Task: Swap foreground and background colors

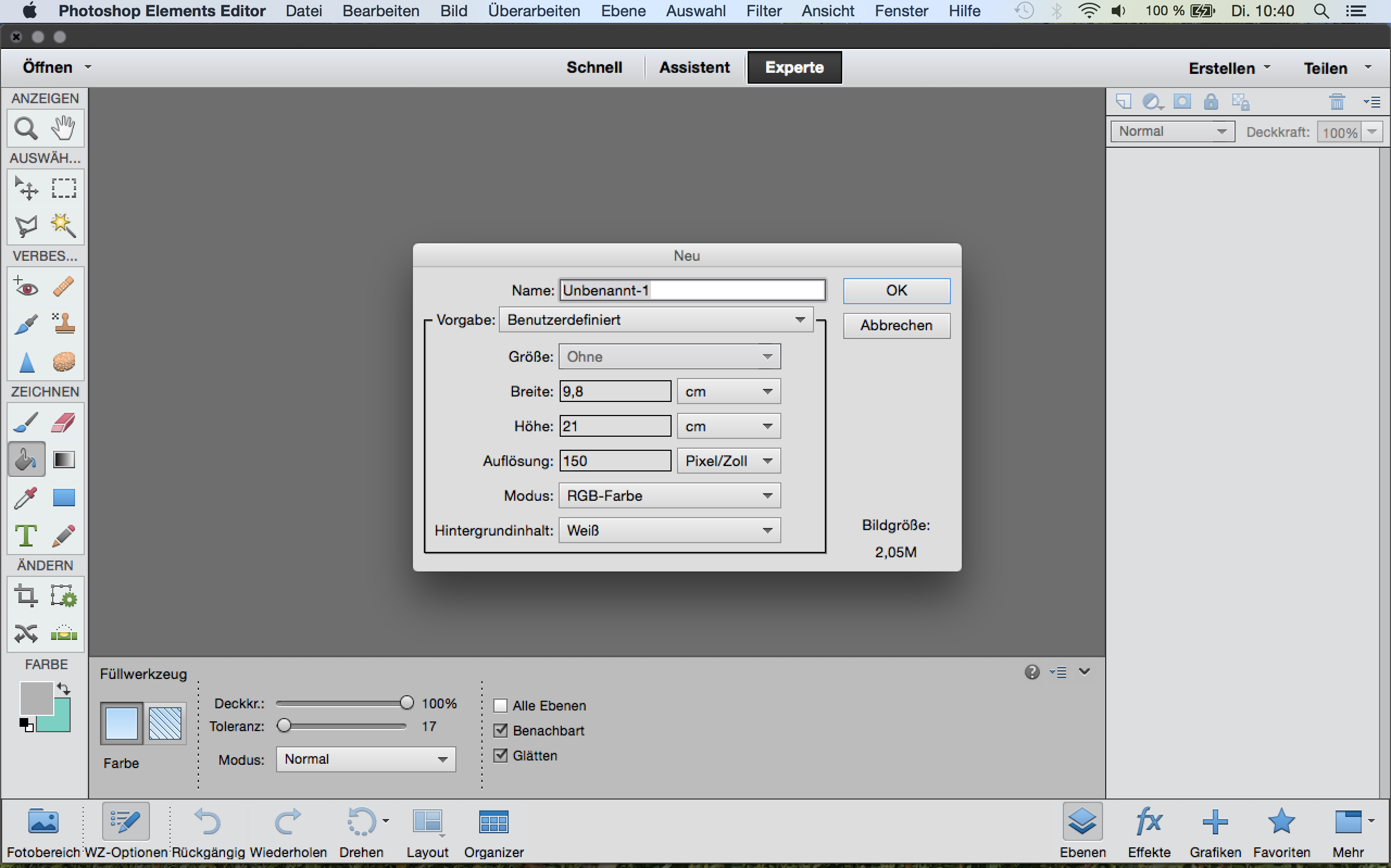Action: (x=63, y=688)
